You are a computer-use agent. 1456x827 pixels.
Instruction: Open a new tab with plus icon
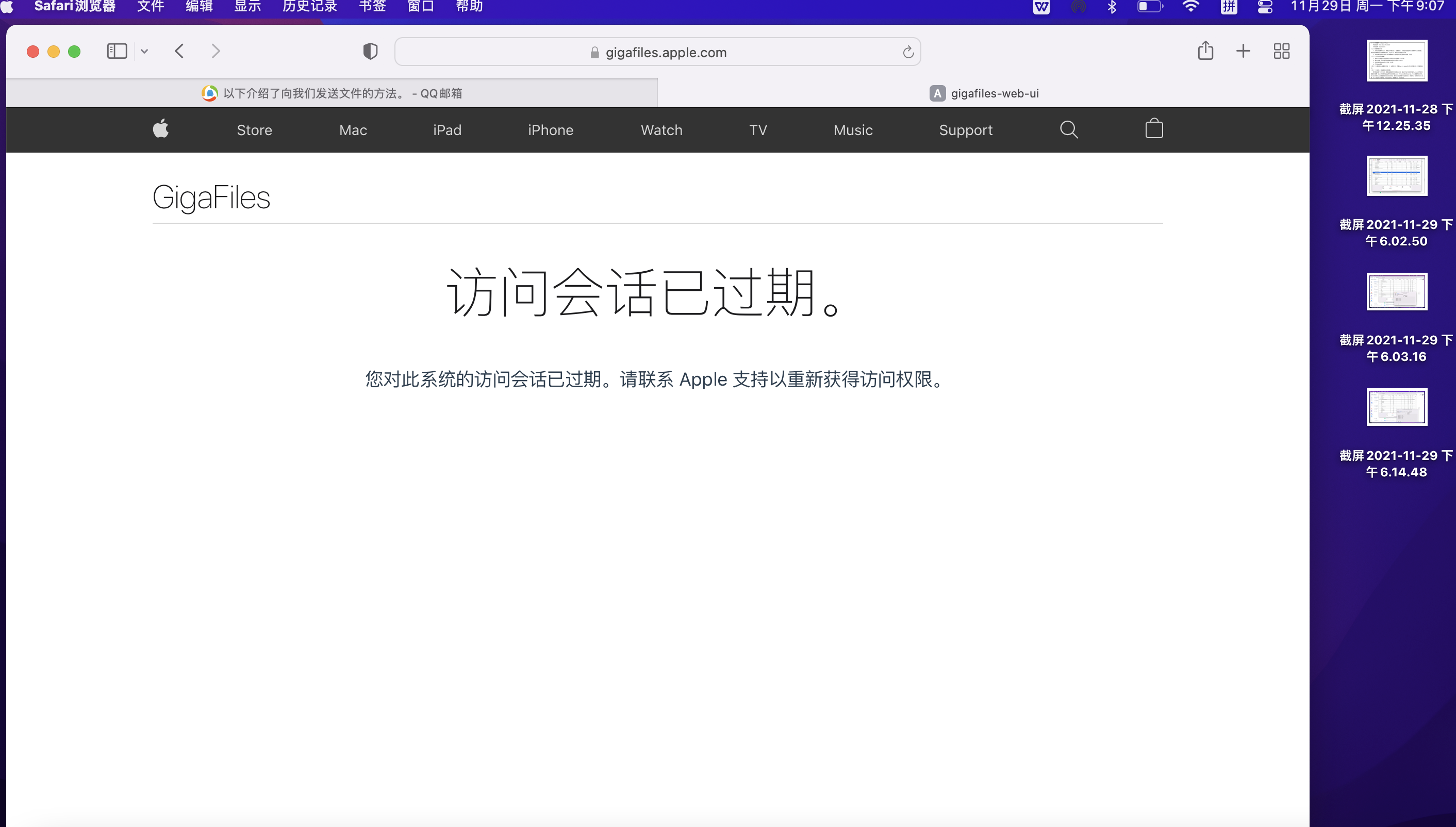tap(1243, 51)
